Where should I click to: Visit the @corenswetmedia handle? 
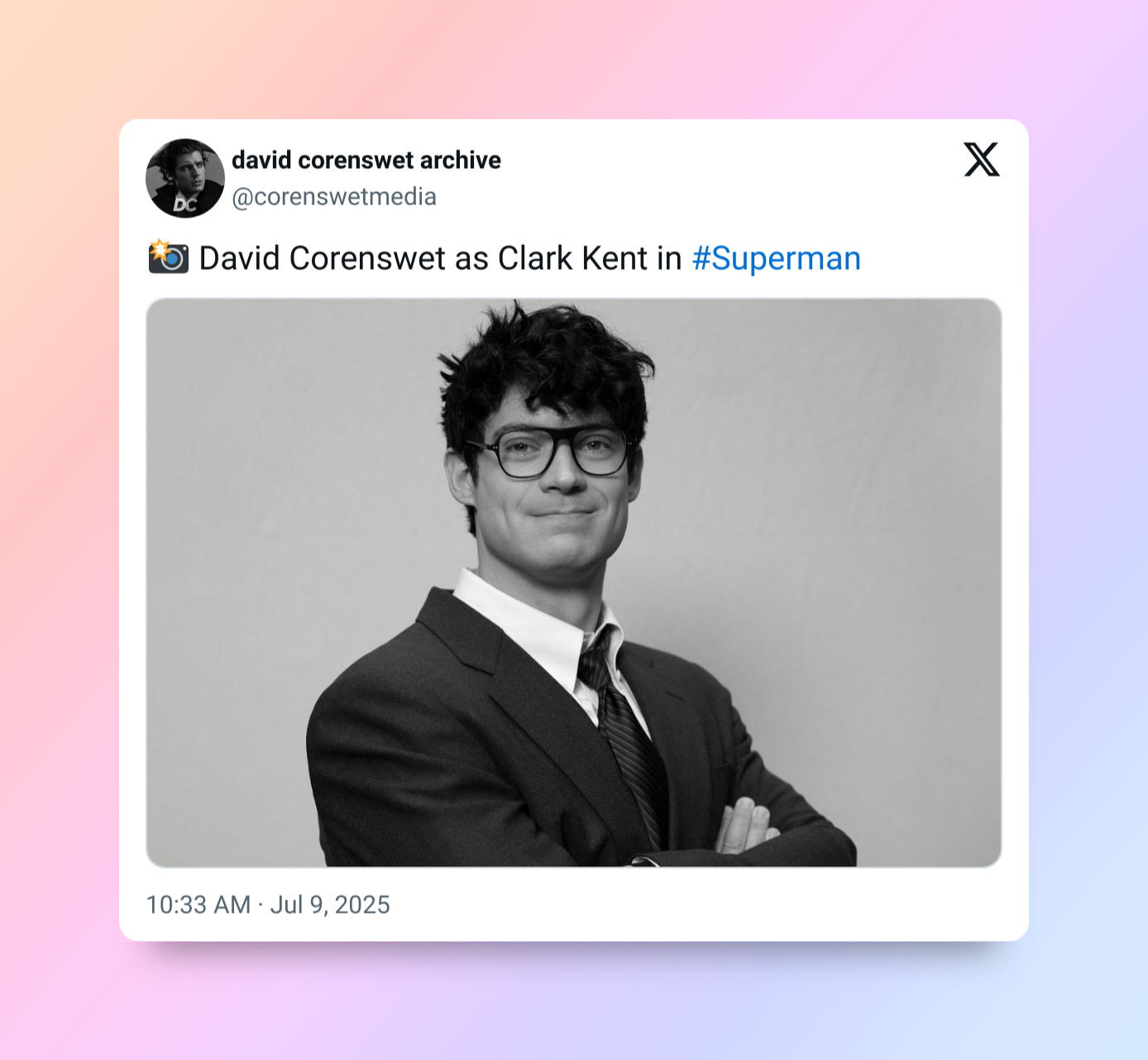(334, 197)
